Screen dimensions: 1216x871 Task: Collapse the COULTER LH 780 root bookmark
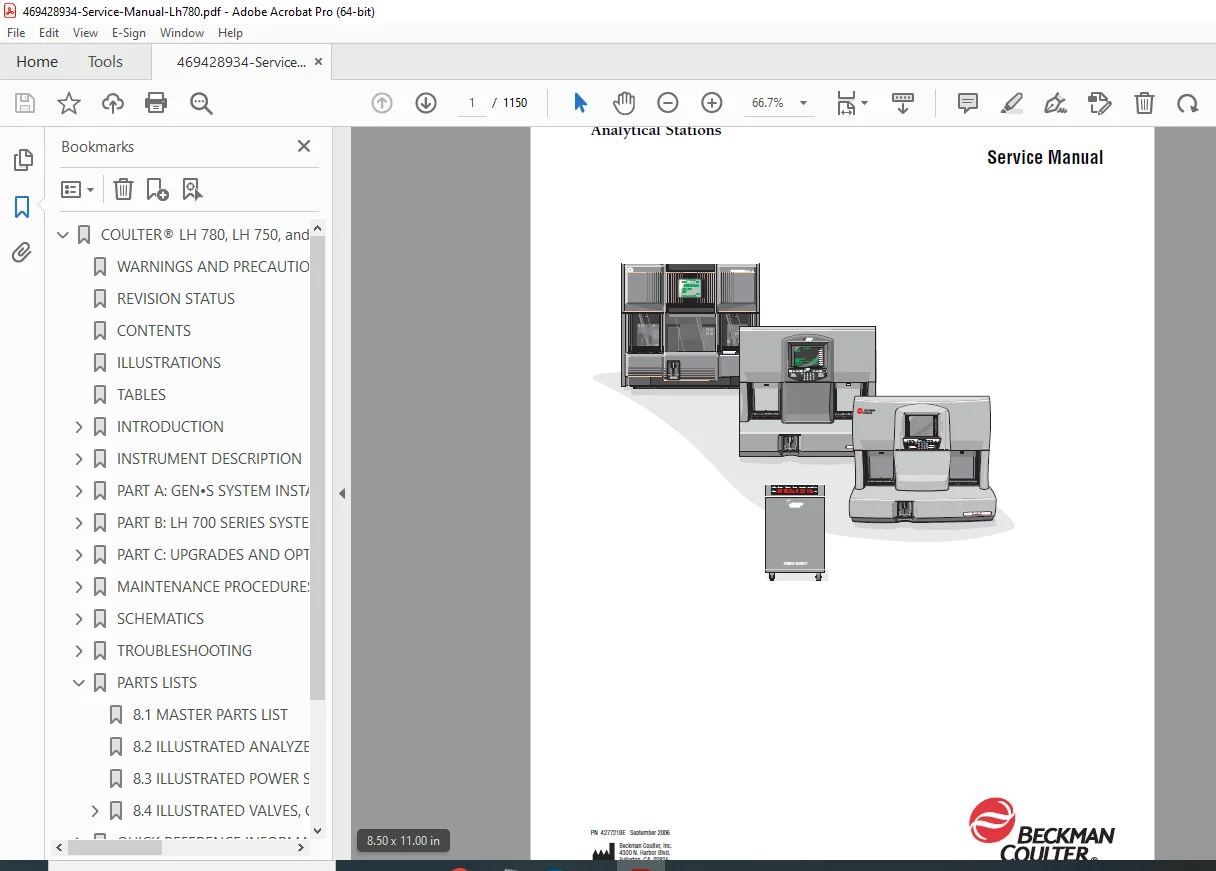63,235
